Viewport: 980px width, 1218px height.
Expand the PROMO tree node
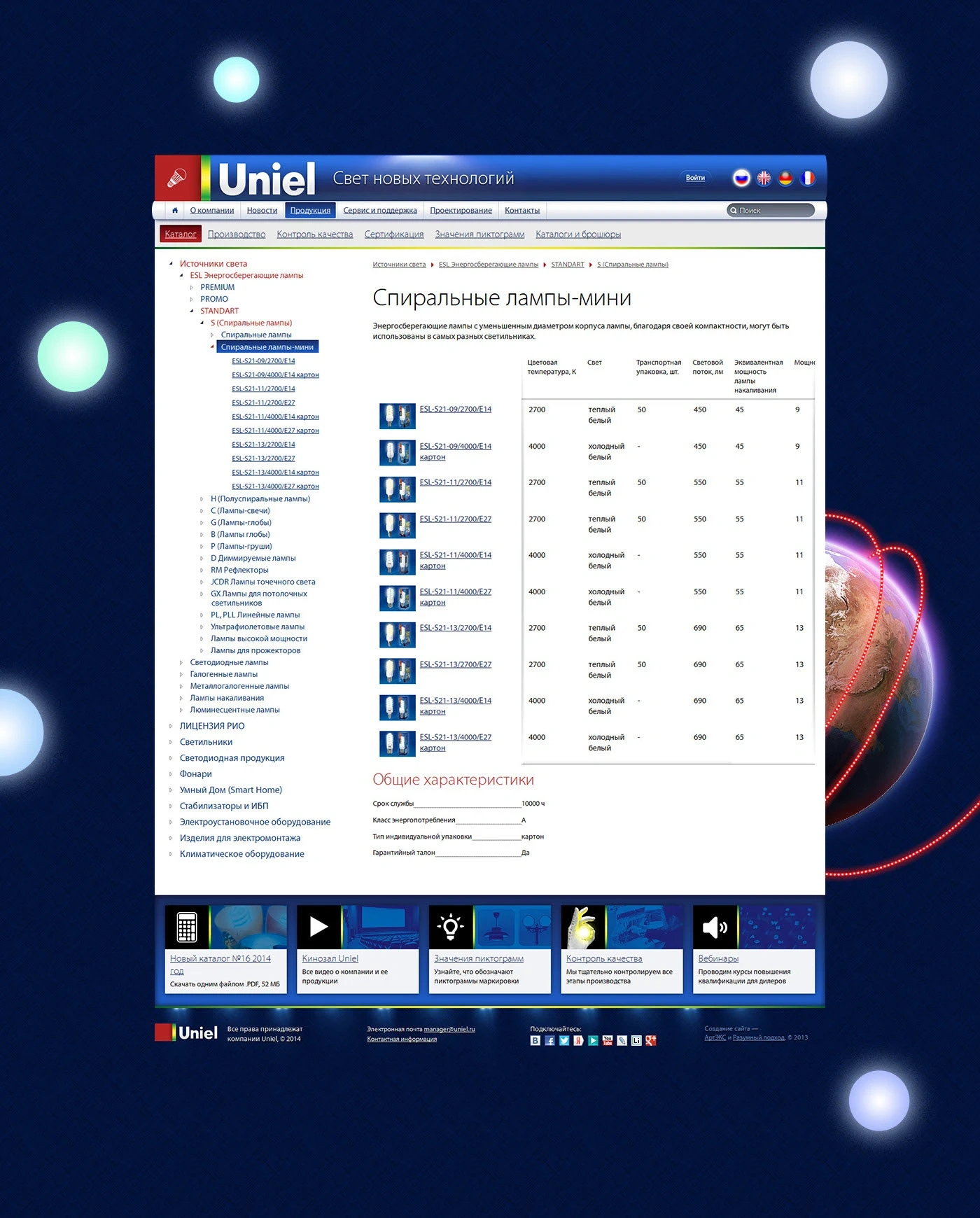click(x=192, y=300)
